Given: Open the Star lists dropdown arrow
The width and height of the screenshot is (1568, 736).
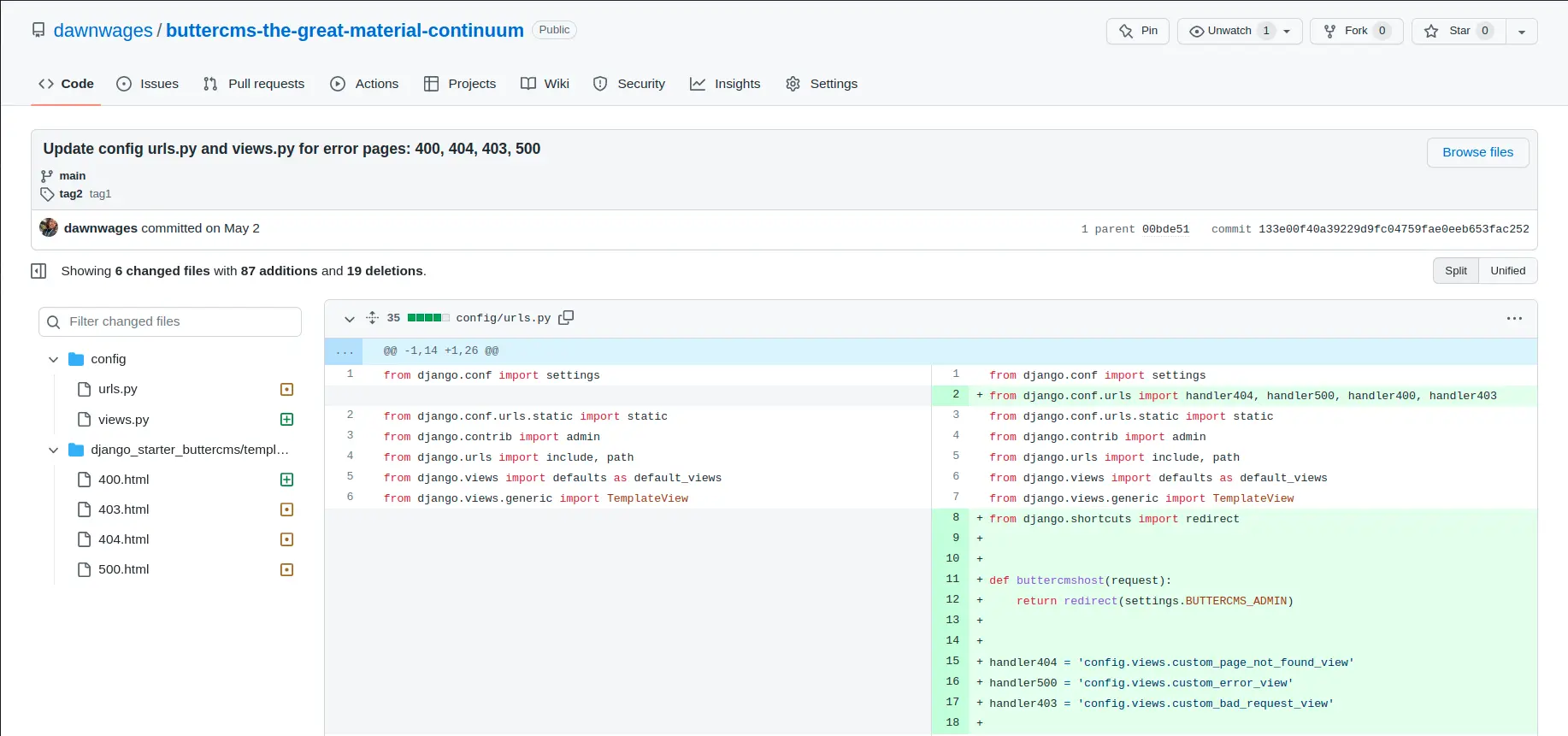Looking at the screenshot, I should [1522, 31].
